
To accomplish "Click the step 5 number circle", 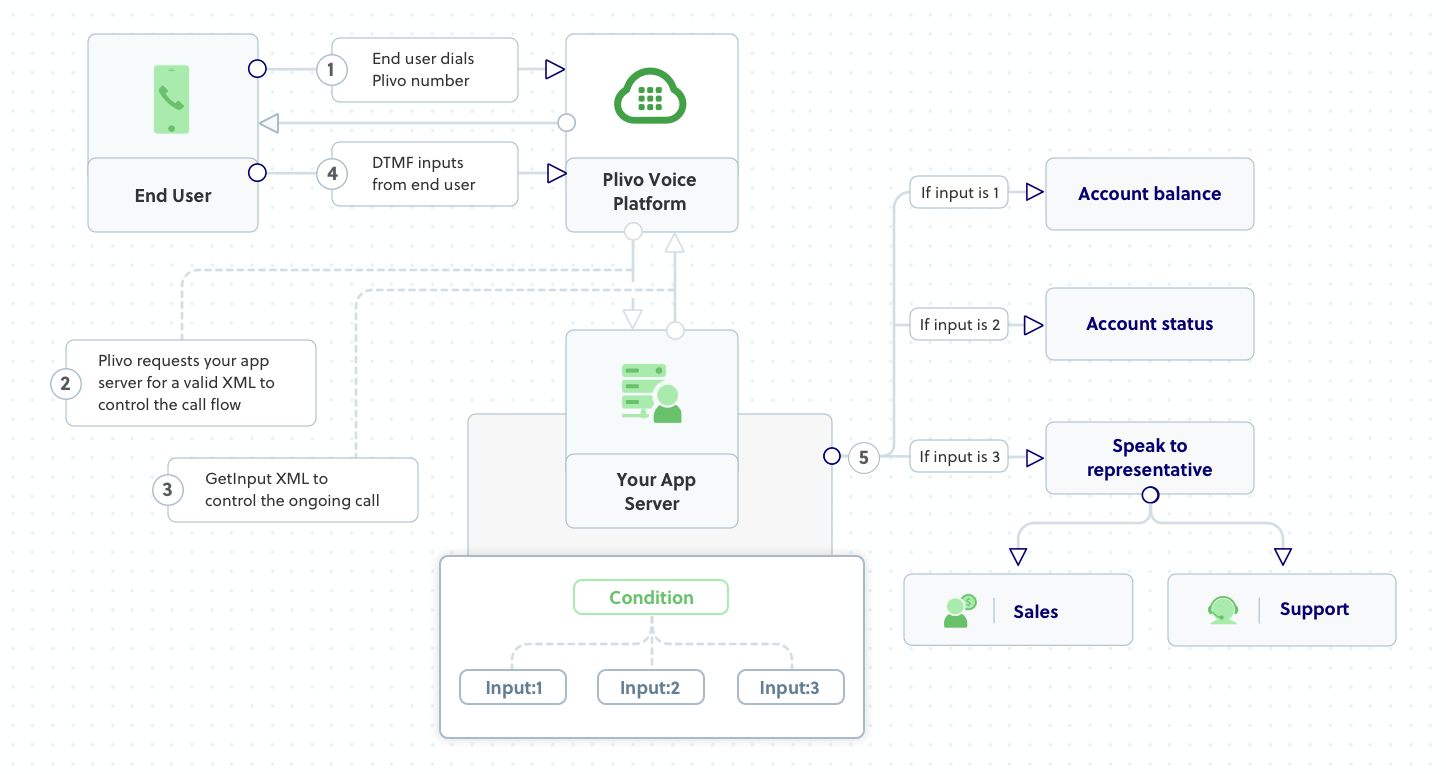I will [864, 457].
